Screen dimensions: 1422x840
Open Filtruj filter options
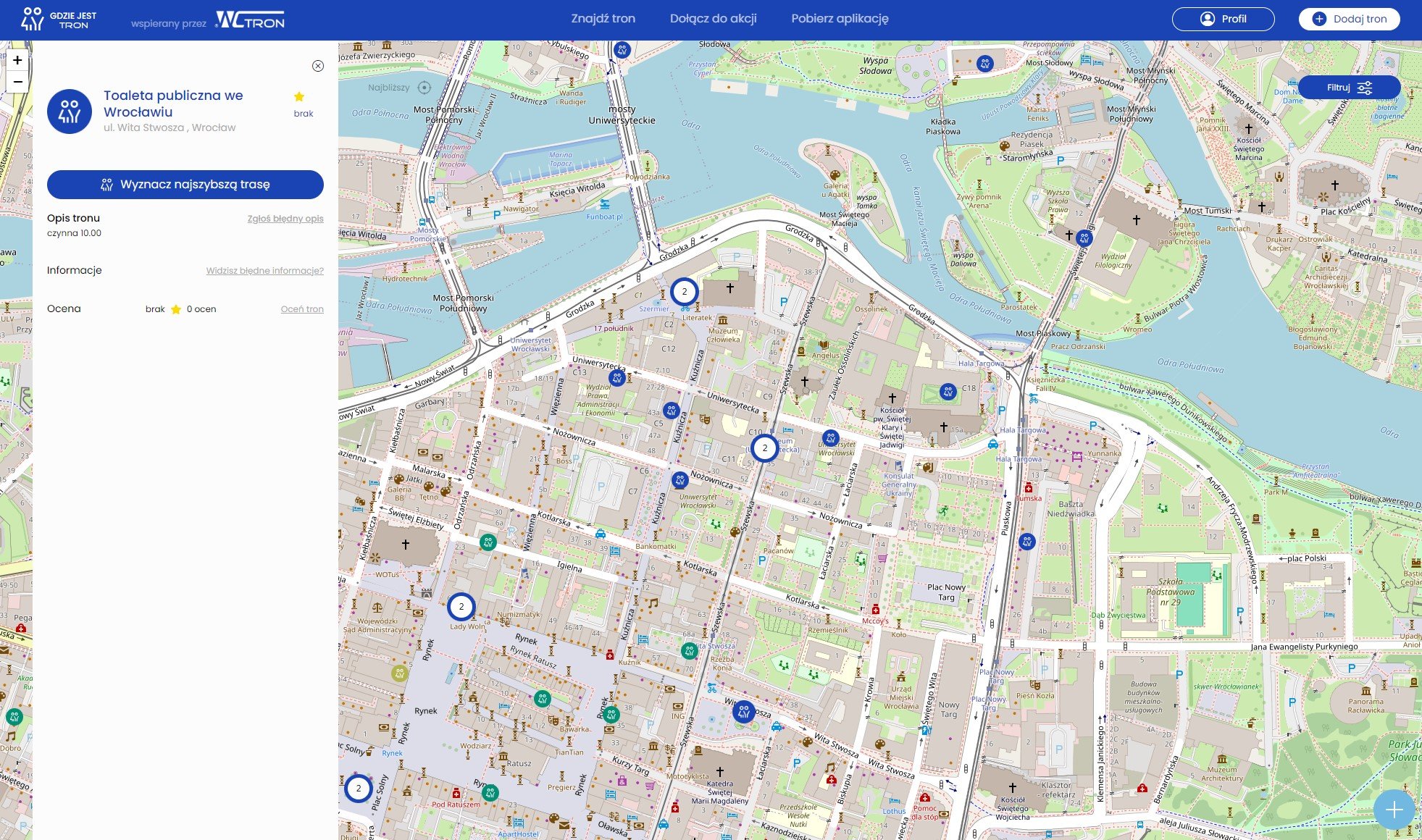(1349, 88)
